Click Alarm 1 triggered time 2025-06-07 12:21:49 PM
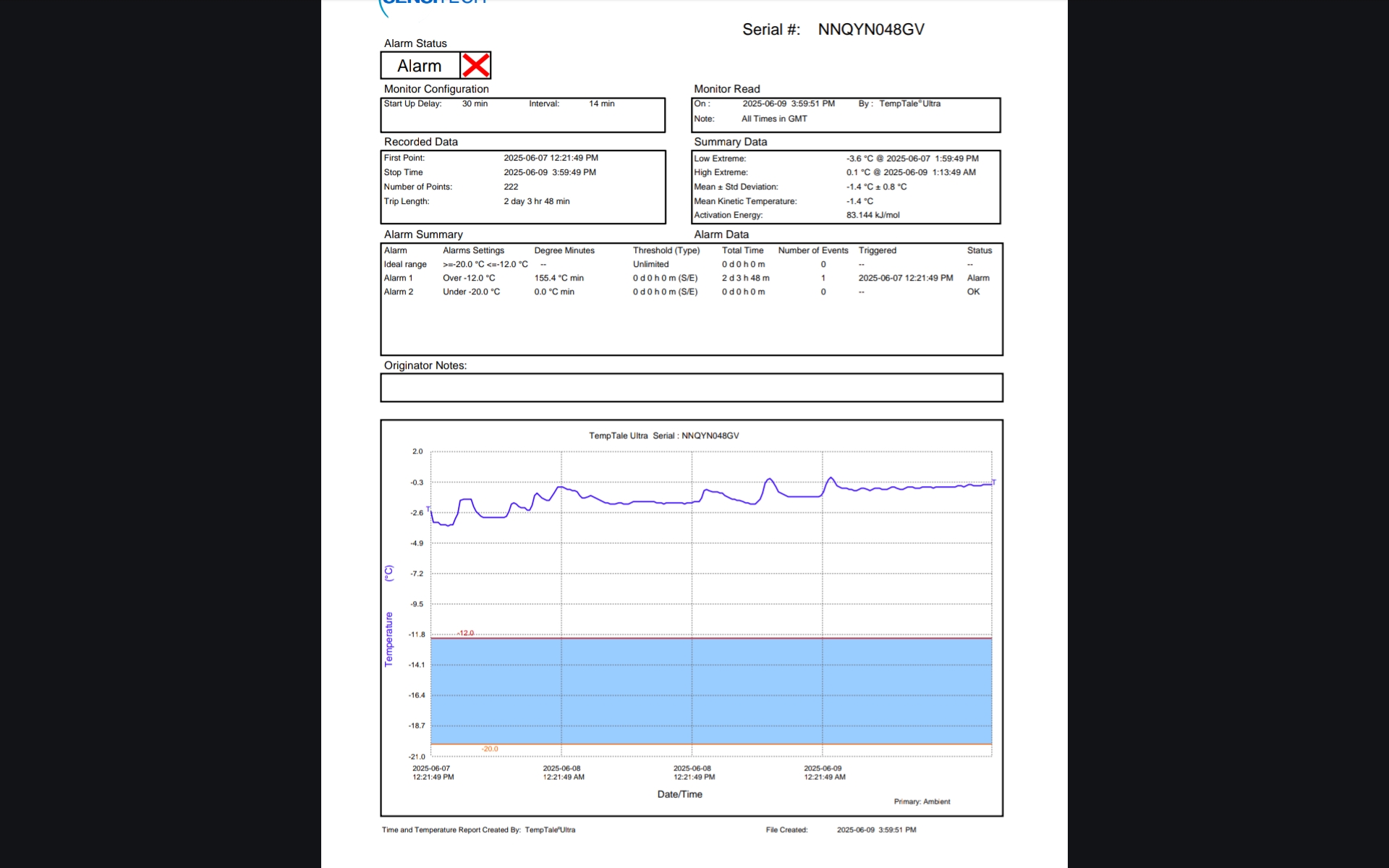 tap(906, 278)
